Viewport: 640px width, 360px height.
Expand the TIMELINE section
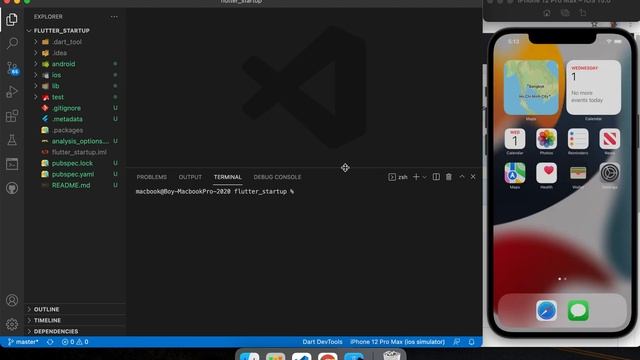[x=47, y=320]
